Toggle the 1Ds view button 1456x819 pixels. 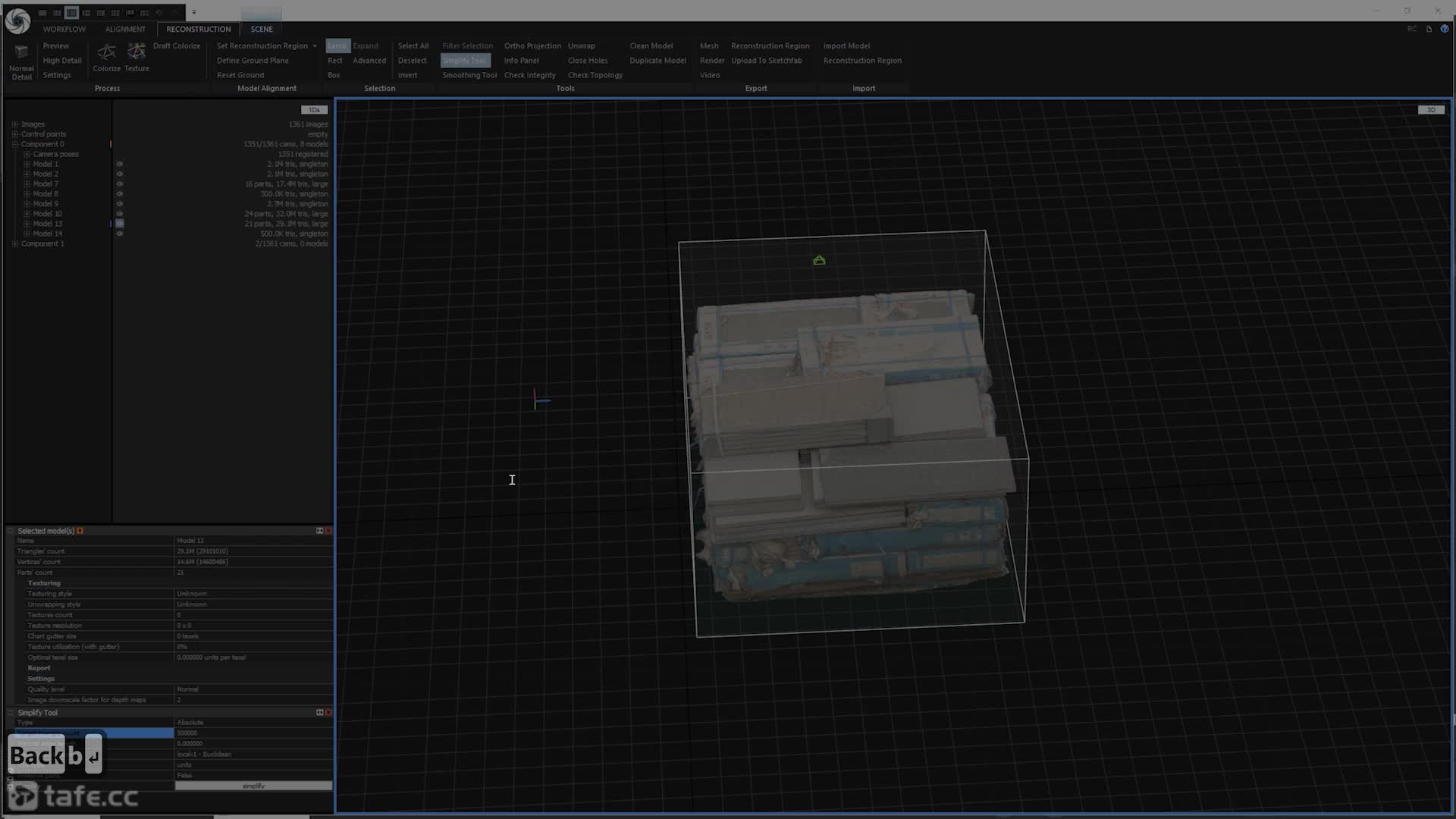314,110
